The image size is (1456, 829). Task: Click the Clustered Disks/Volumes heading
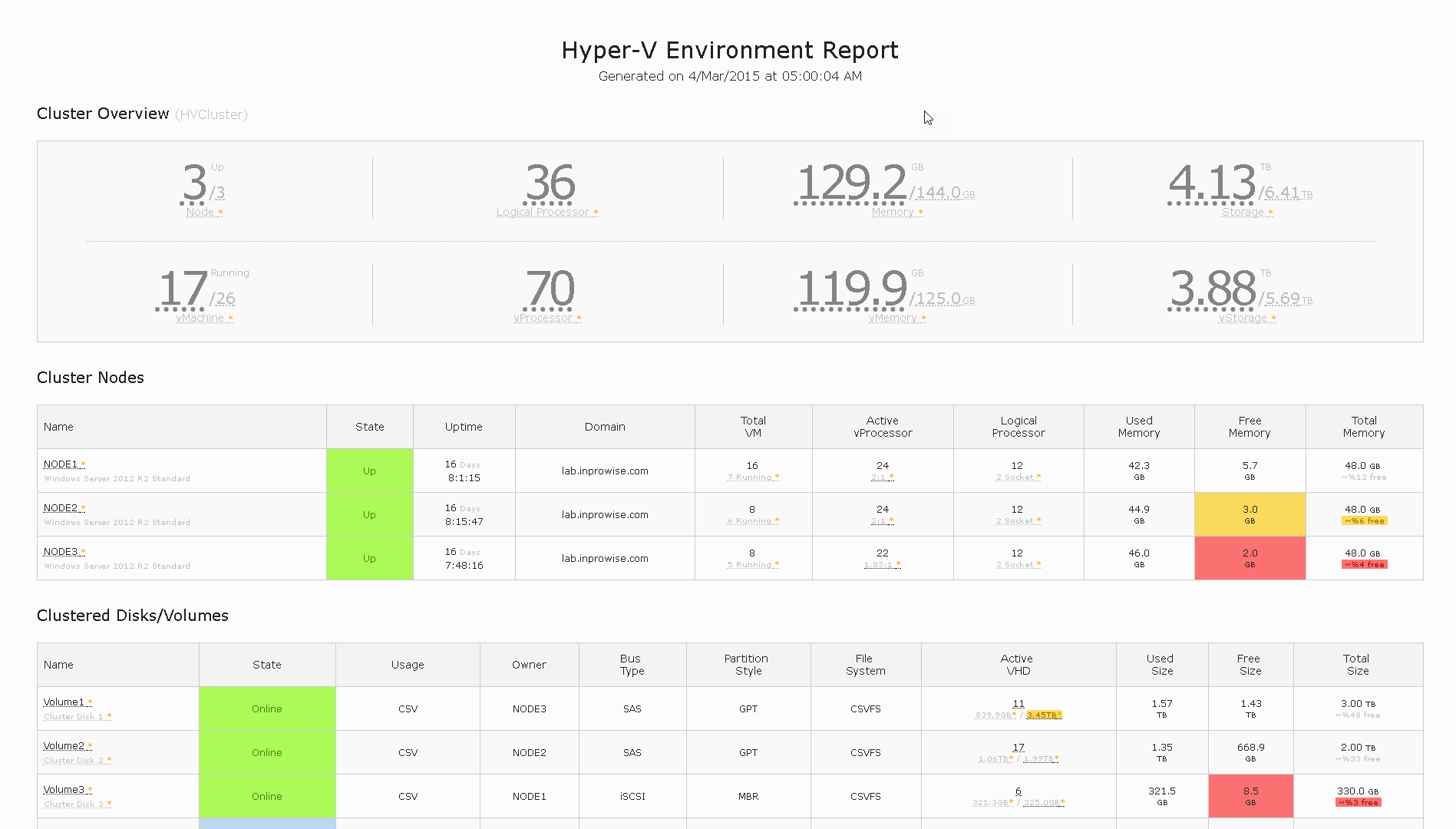133,616
